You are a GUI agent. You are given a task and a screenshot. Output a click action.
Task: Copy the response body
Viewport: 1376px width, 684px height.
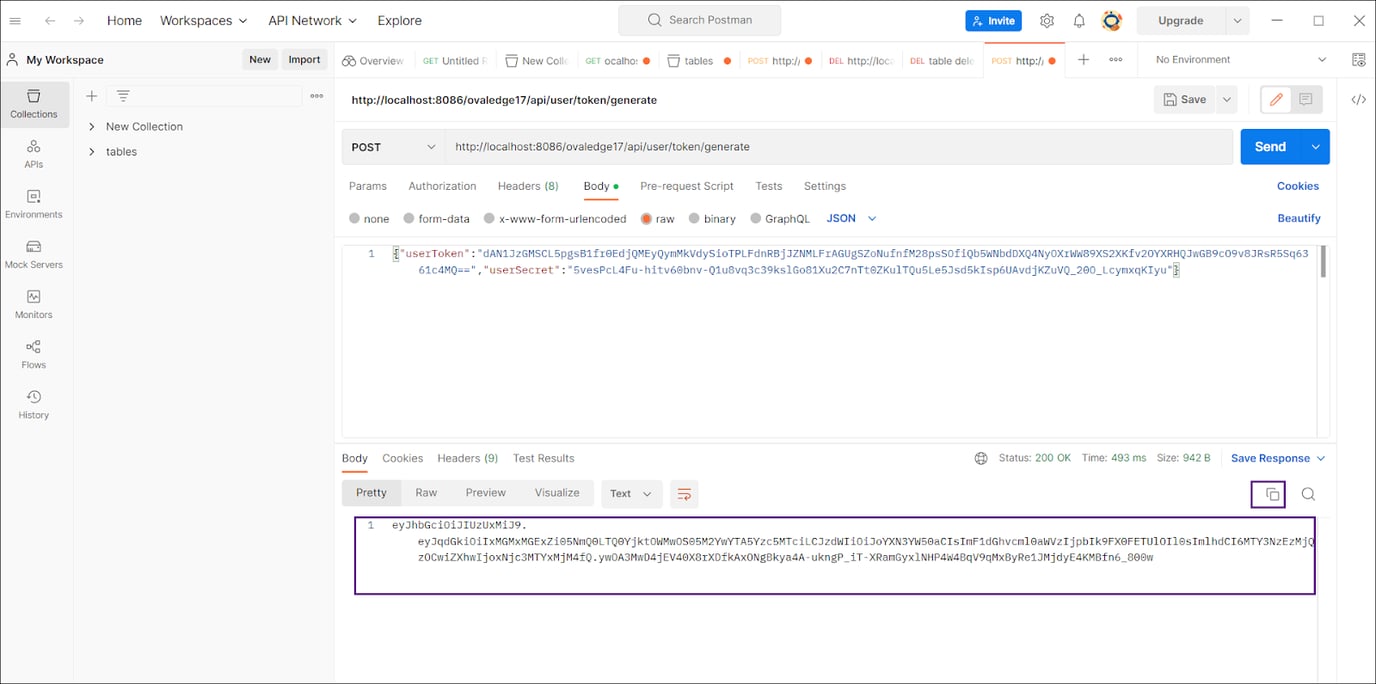click(x=1268, y=493)
